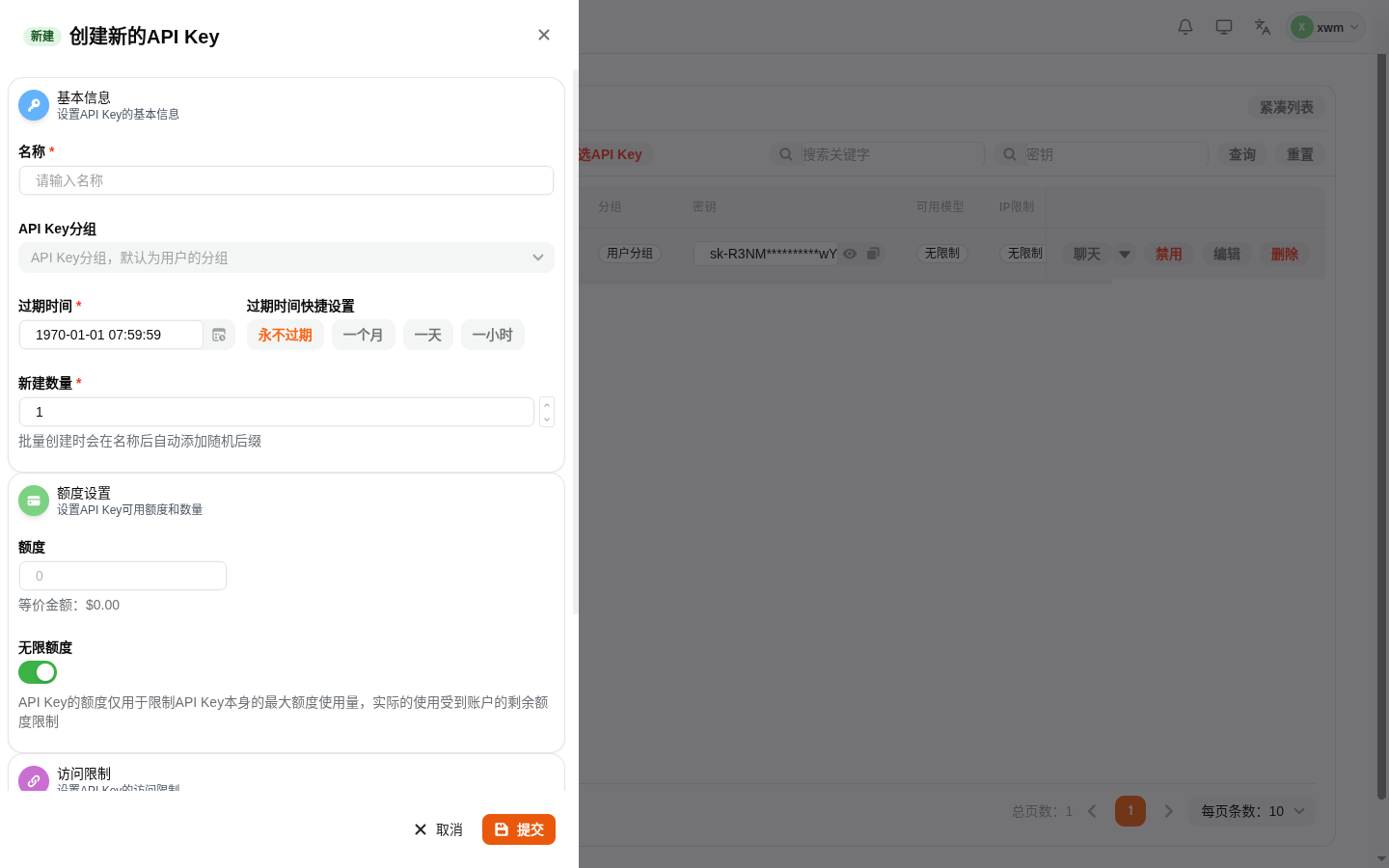
Task: Decrease the 新建数量 value
Action: point(547,420)
